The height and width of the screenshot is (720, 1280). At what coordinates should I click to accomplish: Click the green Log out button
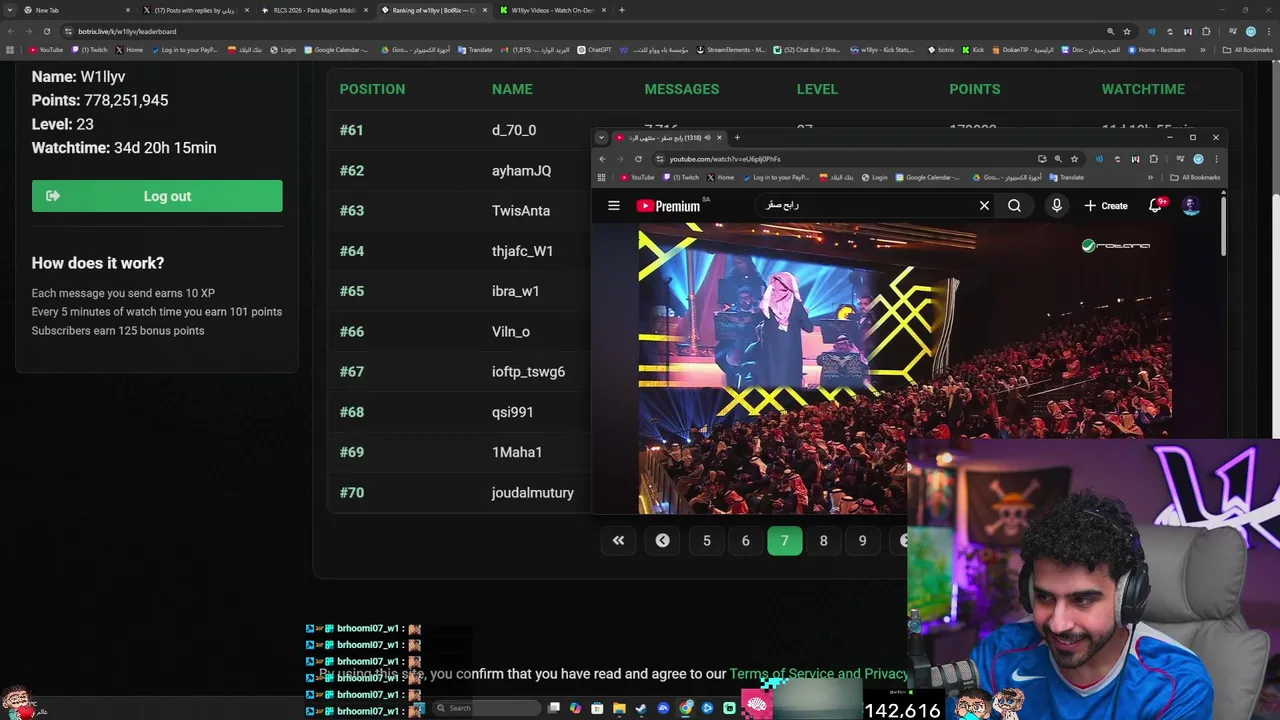click(157, 196)
